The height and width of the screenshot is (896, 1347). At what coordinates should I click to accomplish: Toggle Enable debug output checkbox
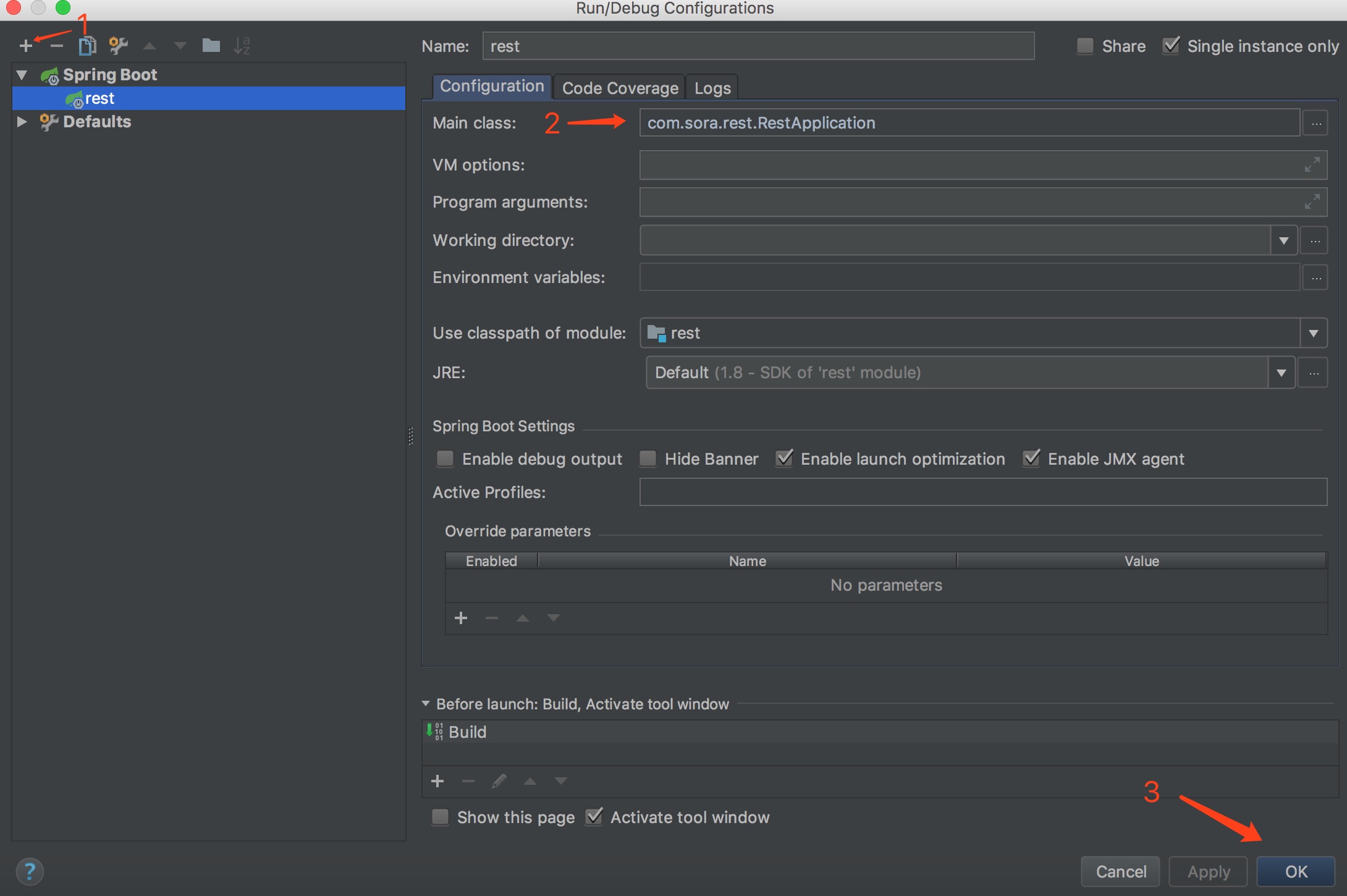pos(445,459)
